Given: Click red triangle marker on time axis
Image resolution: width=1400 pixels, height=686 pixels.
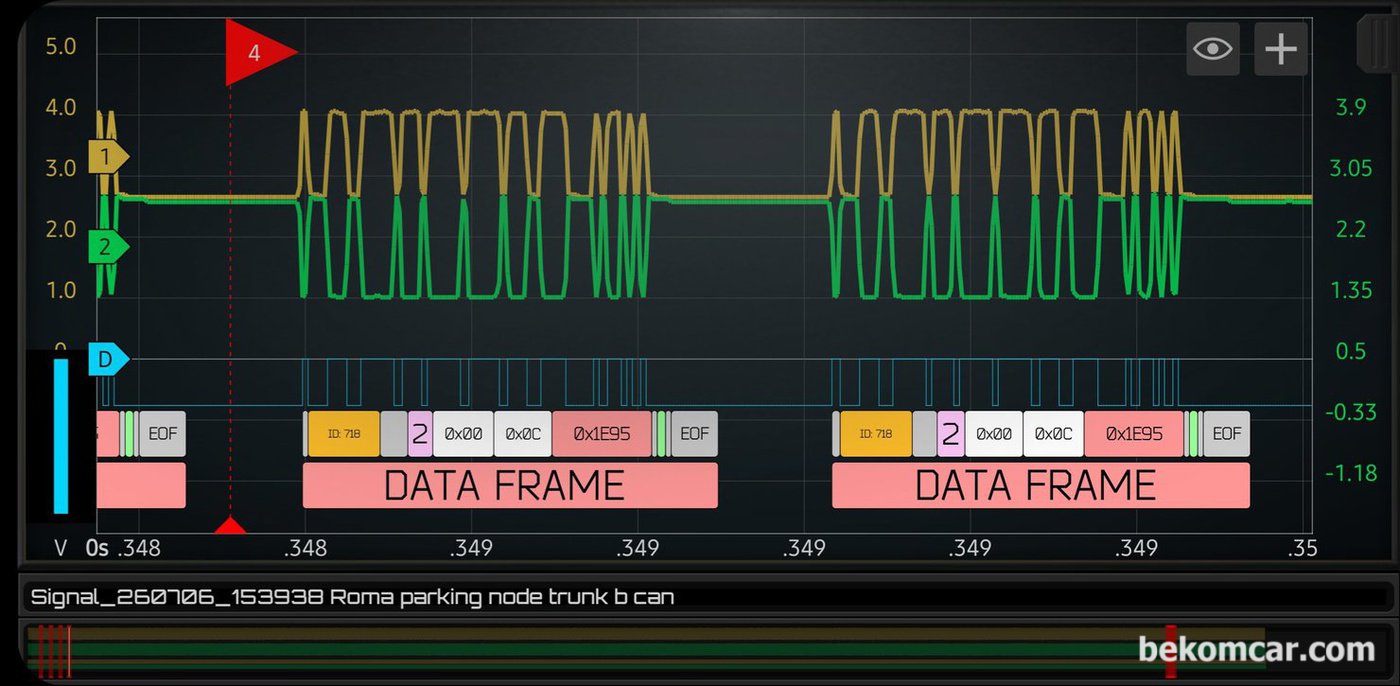Looking at the screenshot, I should click(231, 525).
